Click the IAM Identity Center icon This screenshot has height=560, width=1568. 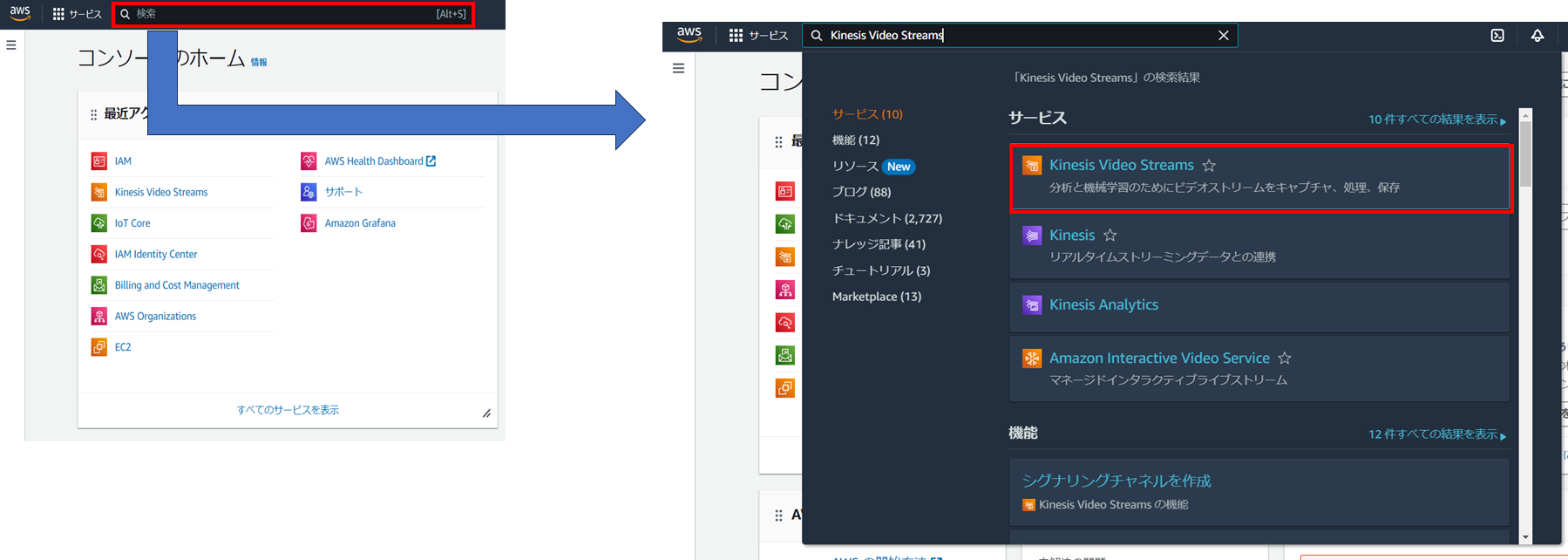99,254
